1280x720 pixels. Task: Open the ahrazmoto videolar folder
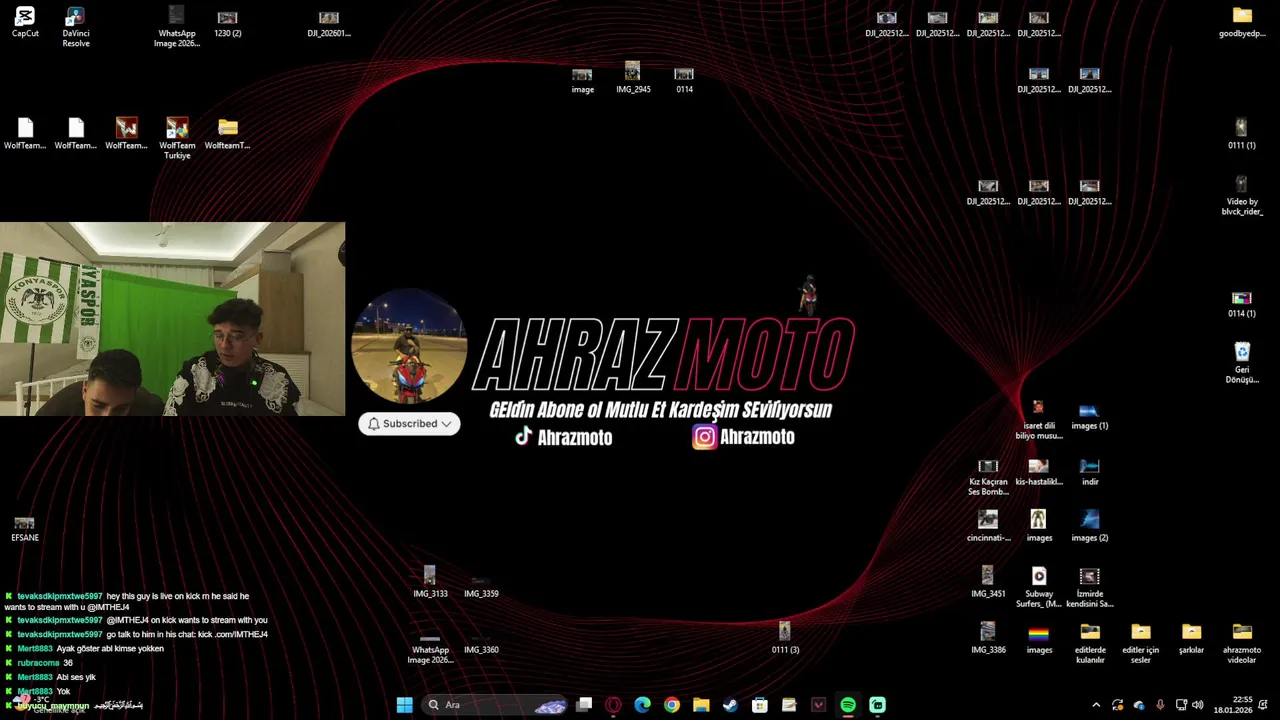point(1242,644)
